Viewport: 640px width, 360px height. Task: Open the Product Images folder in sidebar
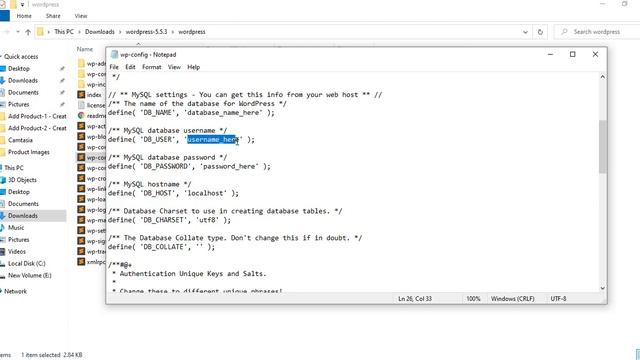[x=29, y=152]
